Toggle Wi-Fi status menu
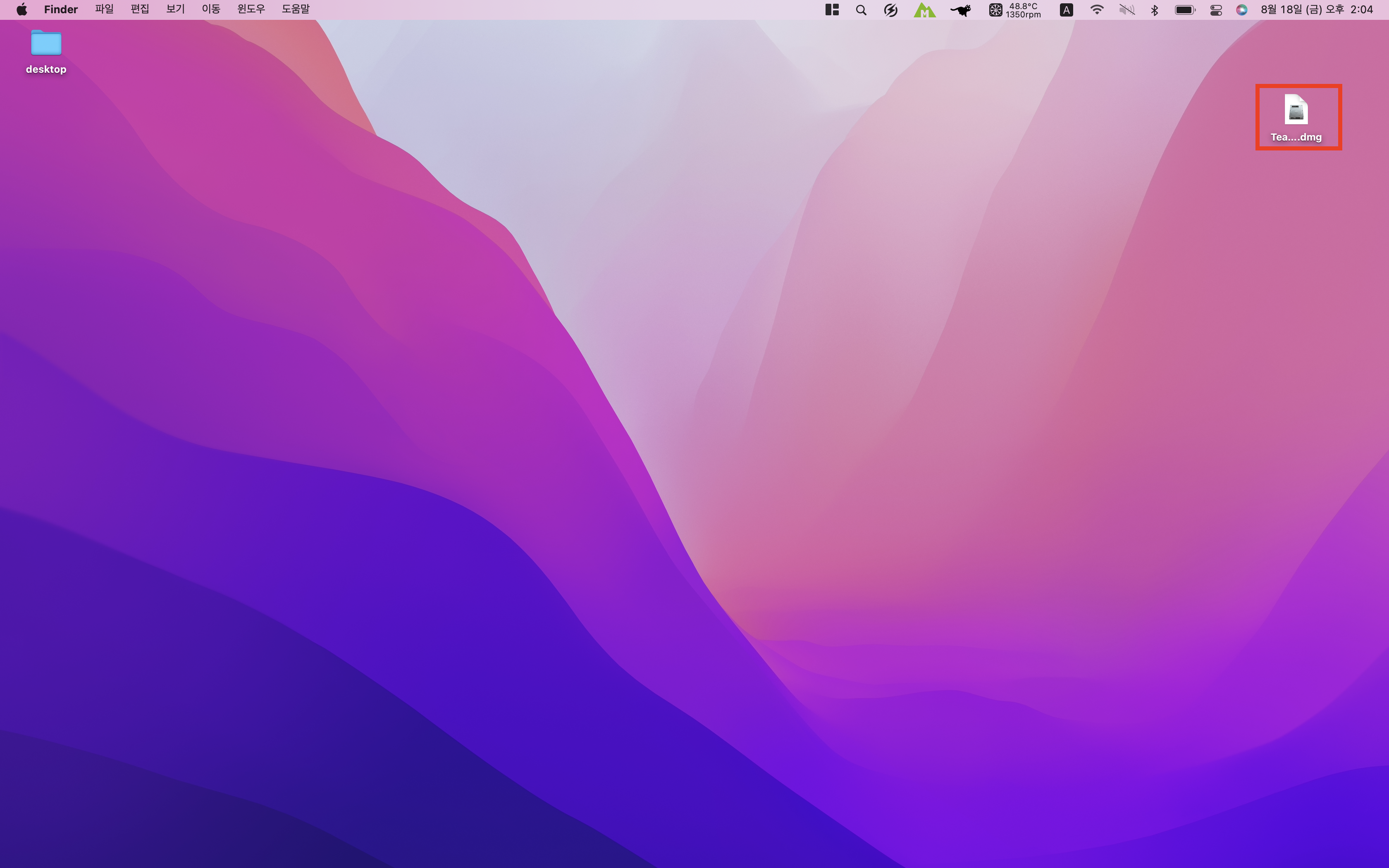The width and height of the screenshot is (1389, 868). click(x=1096, y=10)
